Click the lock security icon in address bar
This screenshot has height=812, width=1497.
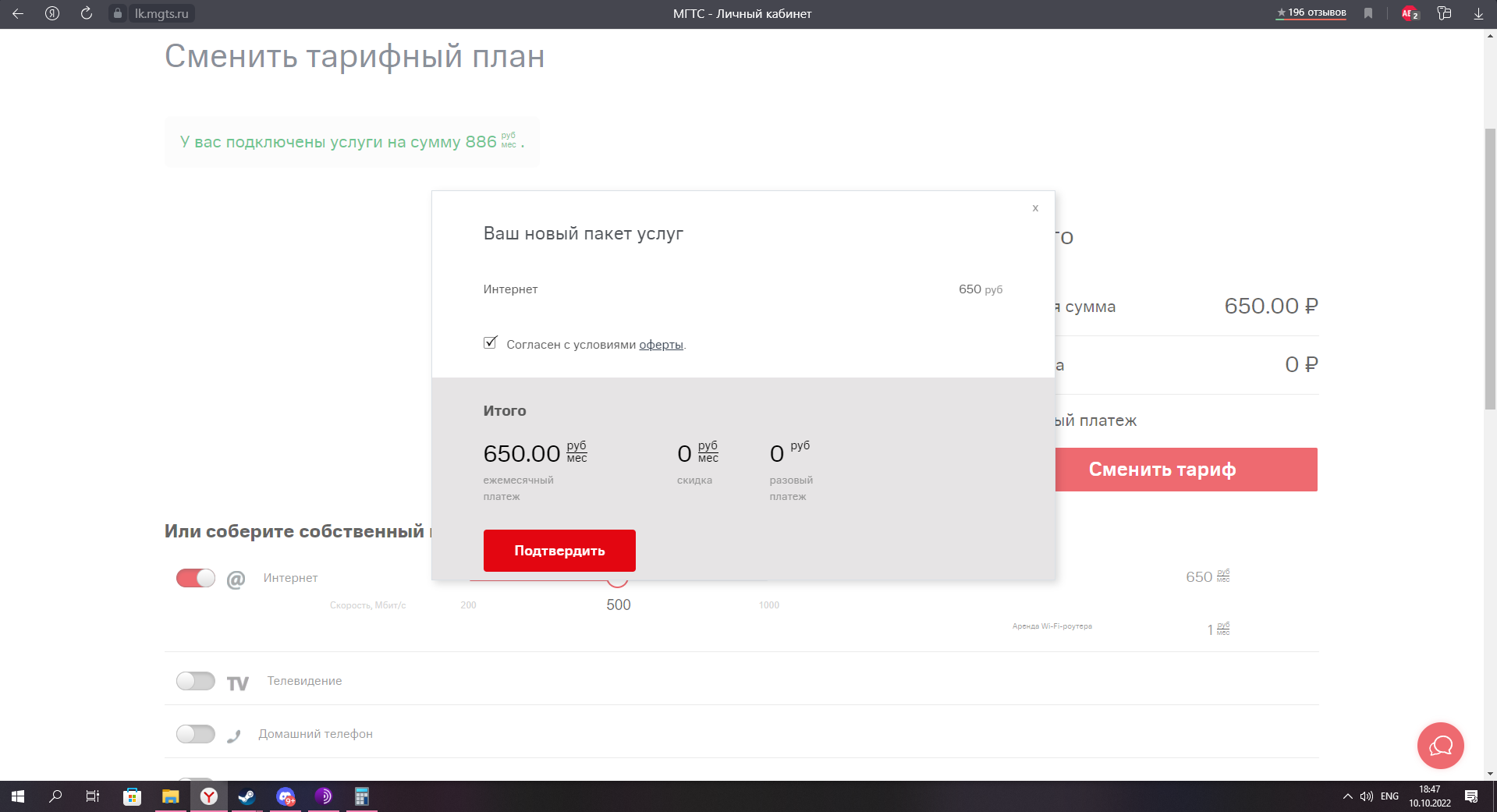(x=118, y=13)
